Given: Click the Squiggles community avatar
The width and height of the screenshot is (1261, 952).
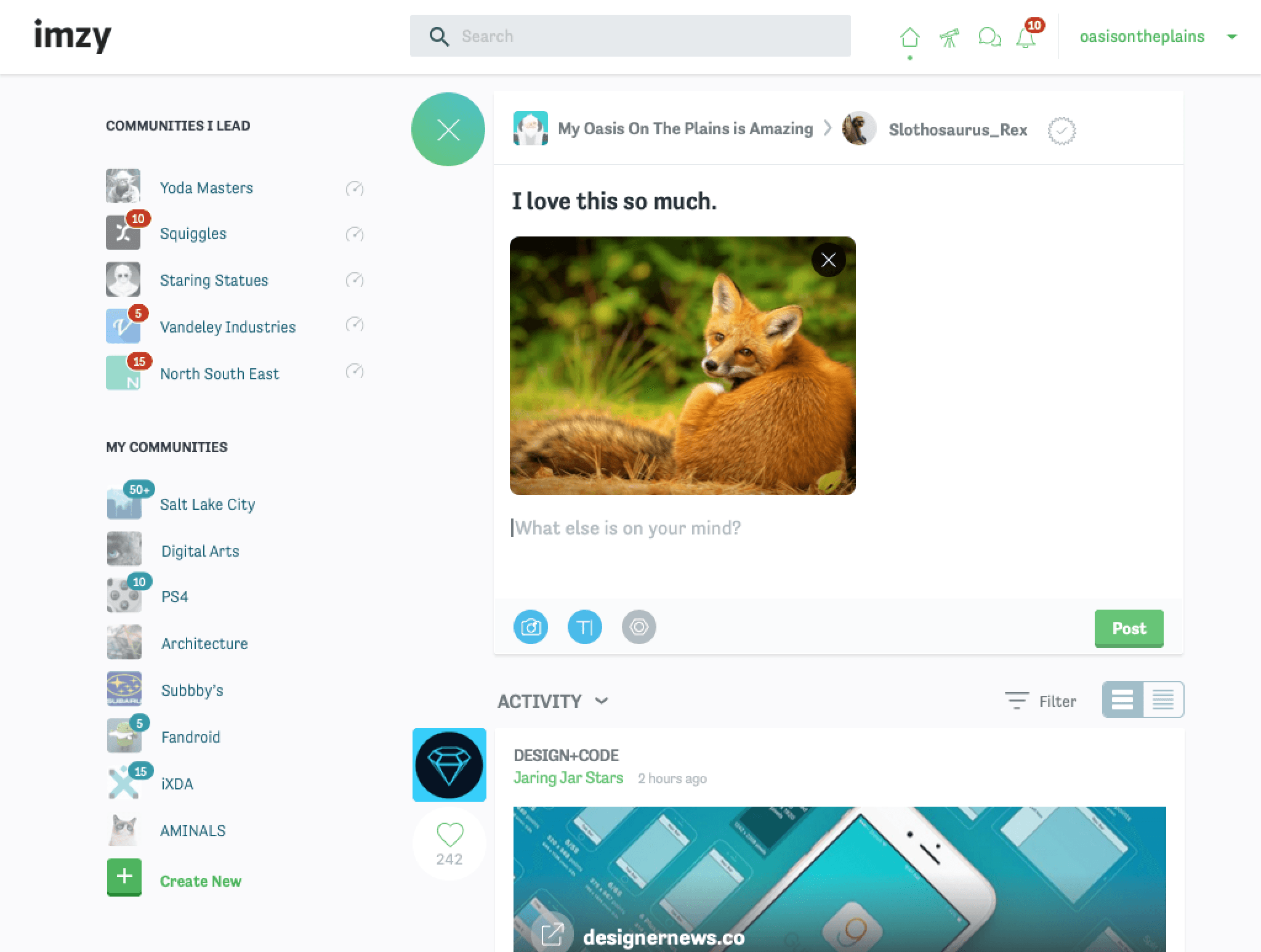Looking at the screenshot, I should [x=123, y=233].
